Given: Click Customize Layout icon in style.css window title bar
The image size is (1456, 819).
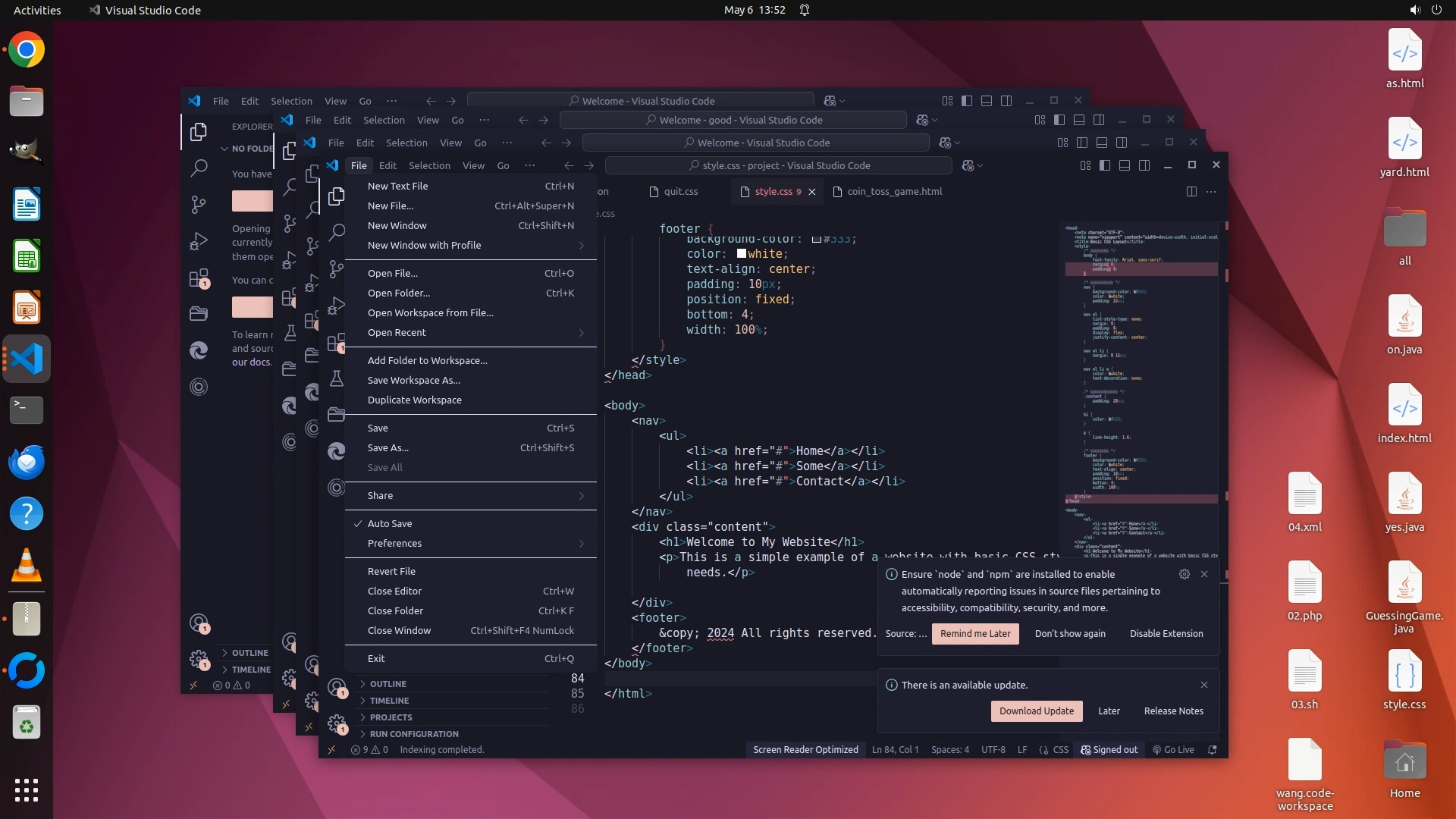Looking at the screenshot, I should click(1085, 165).
